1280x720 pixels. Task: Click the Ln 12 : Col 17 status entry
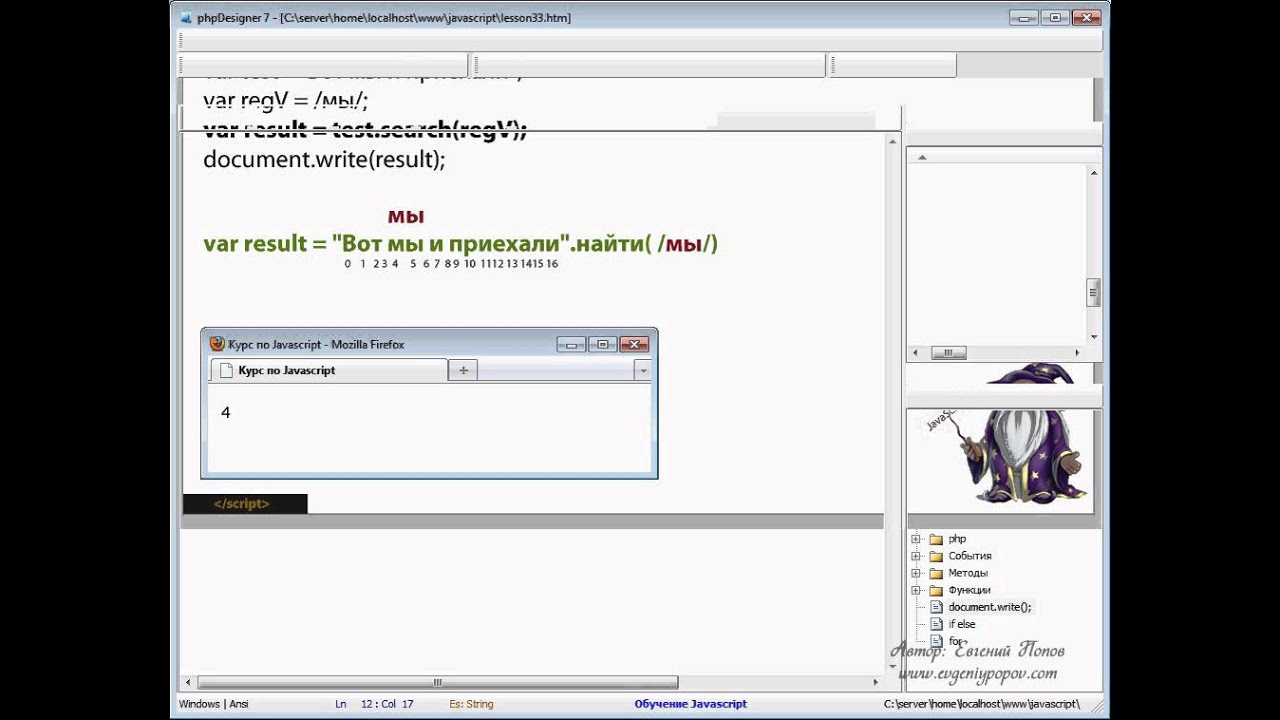pyautogui.click(x=374, y=704)
